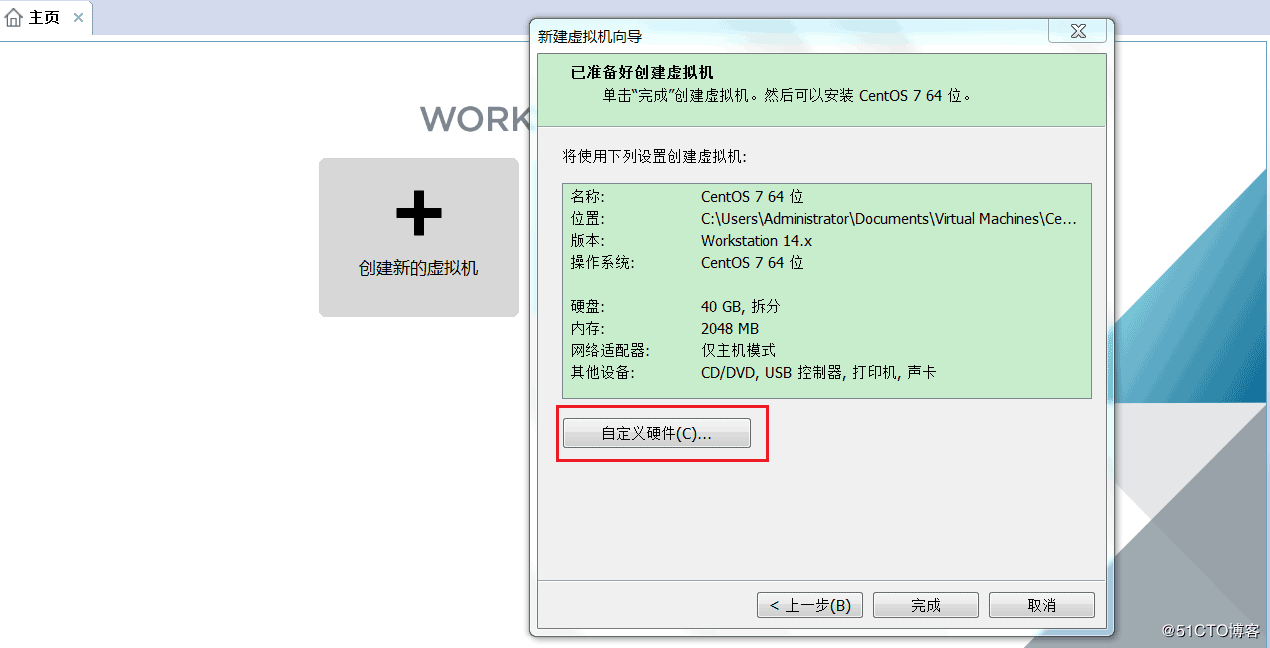Select the 网络适配器 仅主机模式 row
This screenshot has width=1270, height=648.
(826, 351)
